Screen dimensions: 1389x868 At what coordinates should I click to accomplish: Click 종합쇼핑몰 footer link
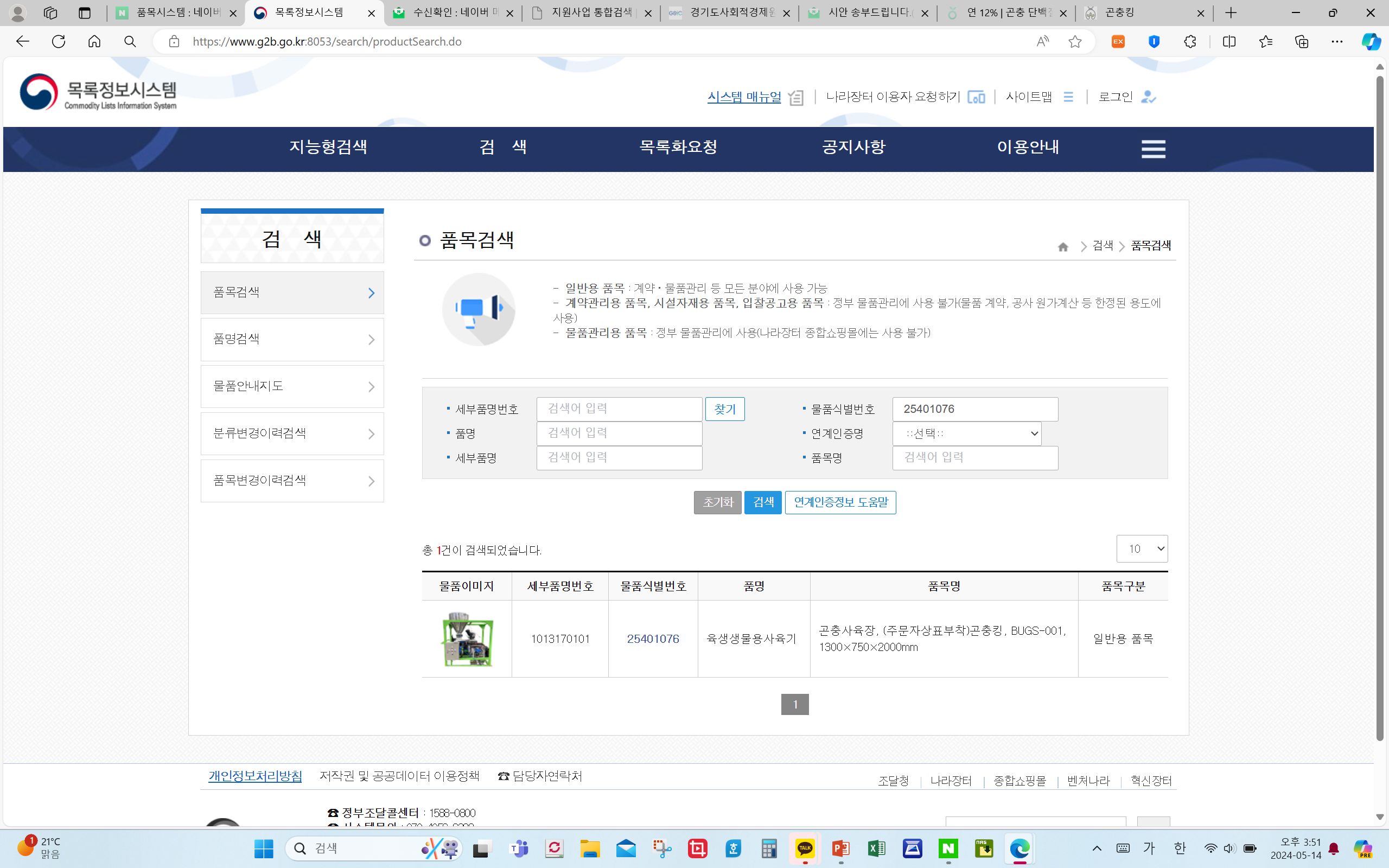[x=1020, y=781]
